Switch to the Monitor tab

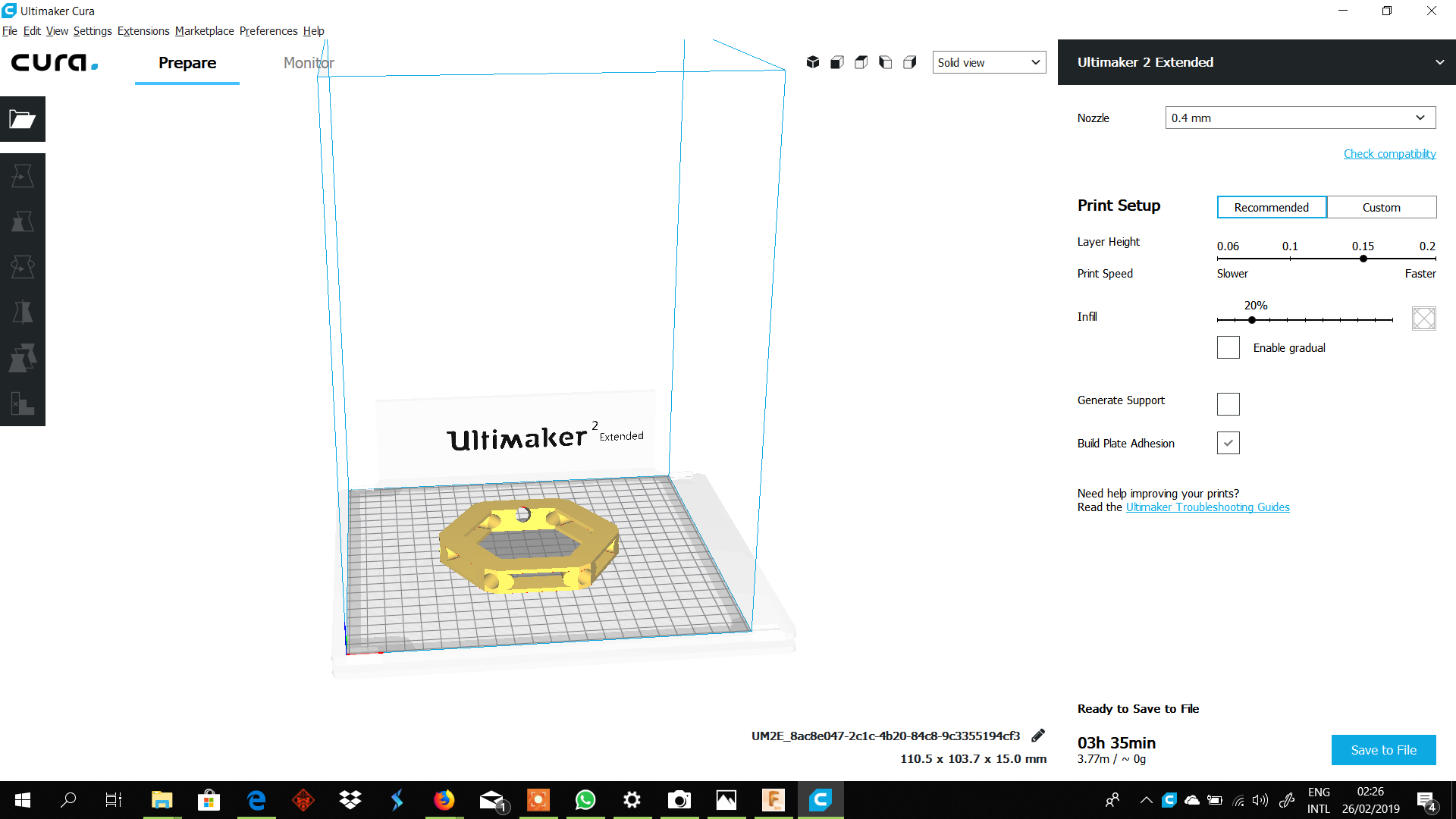click(309, 63)
